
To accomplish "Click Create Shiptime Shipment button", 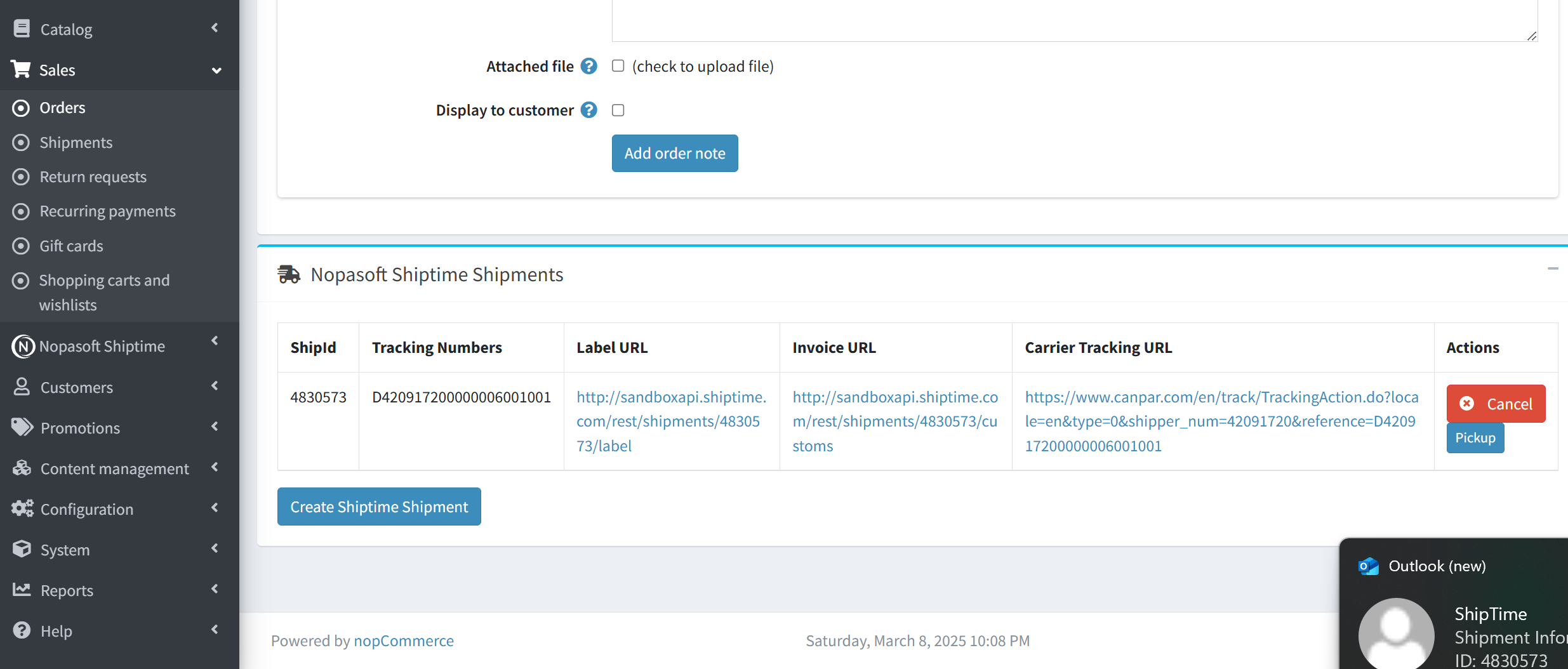I will 379,507.
